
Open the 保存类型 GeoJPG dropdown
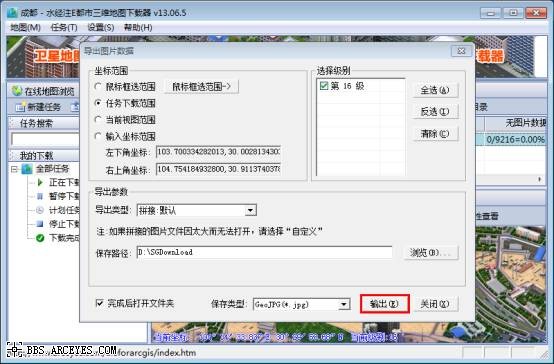(344, 304)
